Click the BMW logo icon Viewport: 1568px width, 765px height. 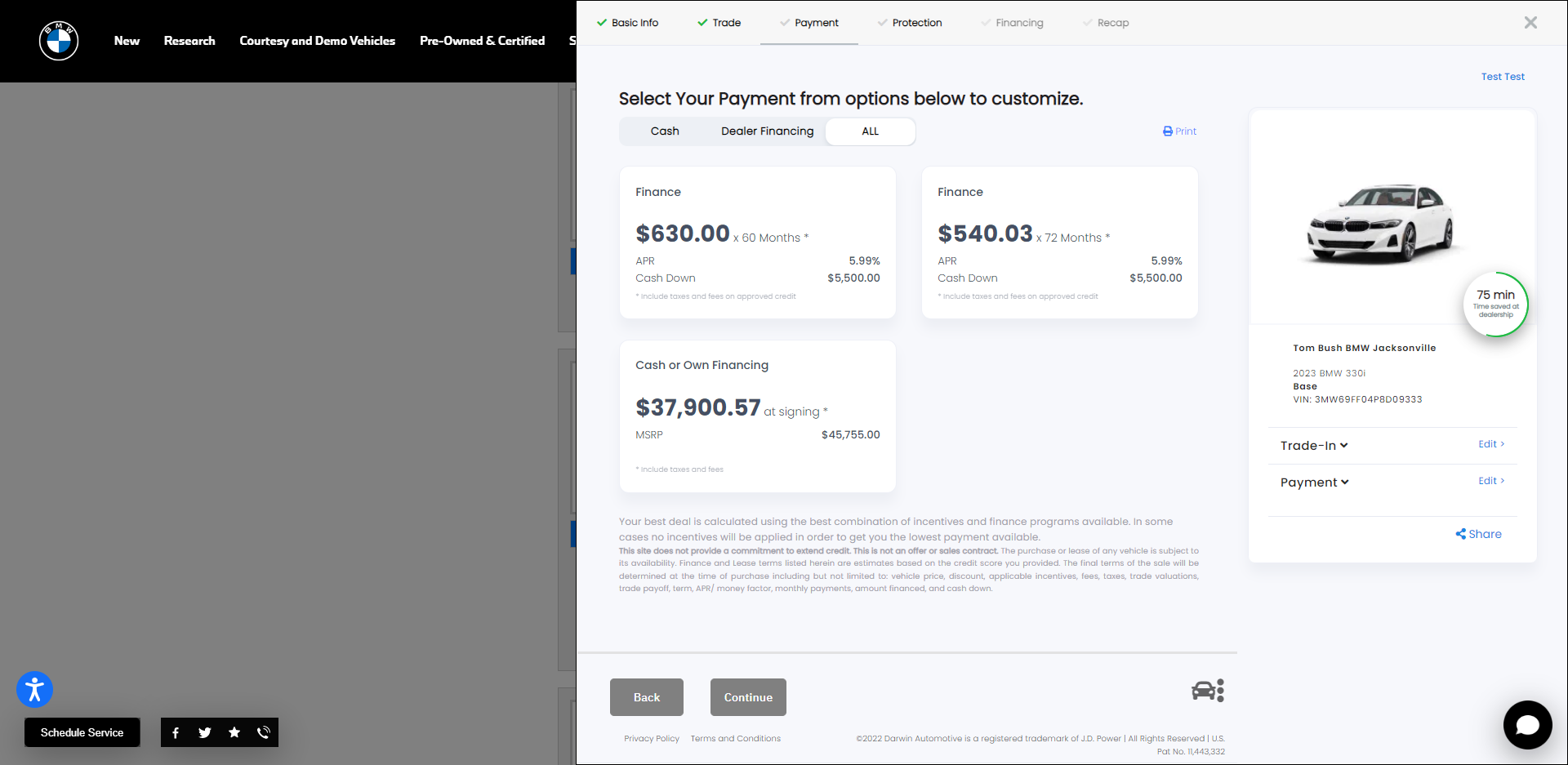[x=59, y=41]
